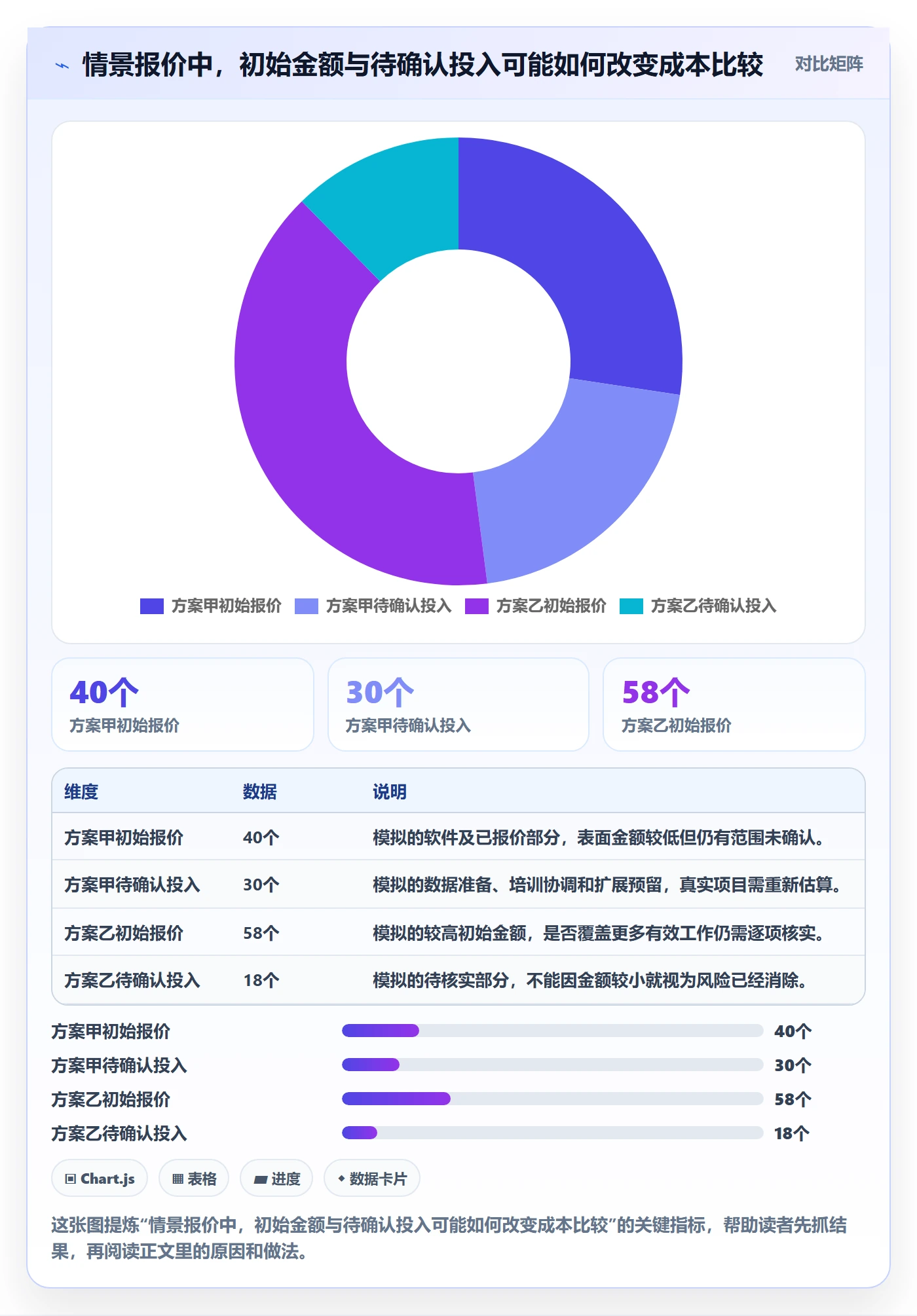Click the 维度 column header
917x1316 pixels.
point(81,792)
